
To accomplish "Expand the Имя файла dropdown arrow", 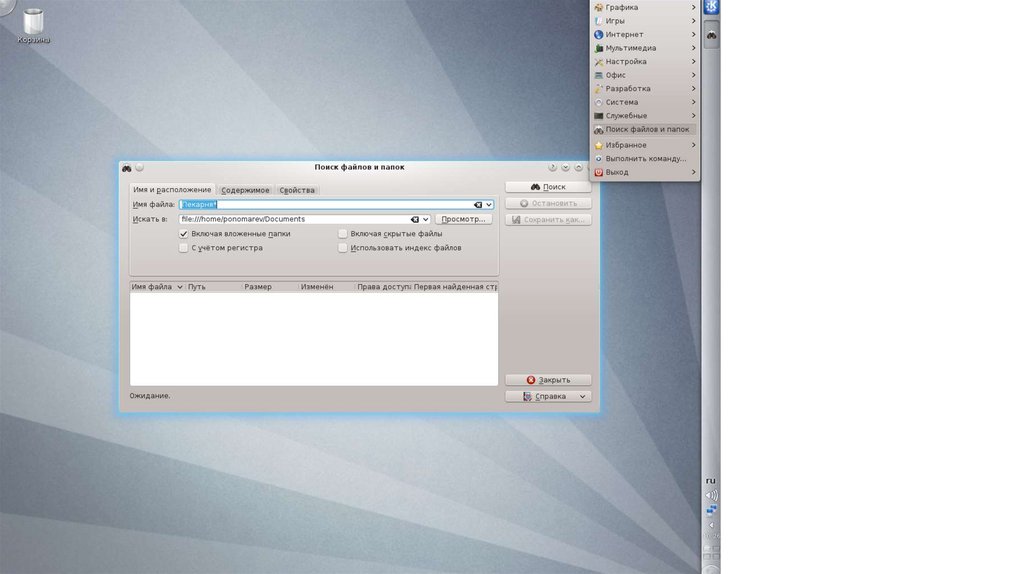I will click(489, 204).
